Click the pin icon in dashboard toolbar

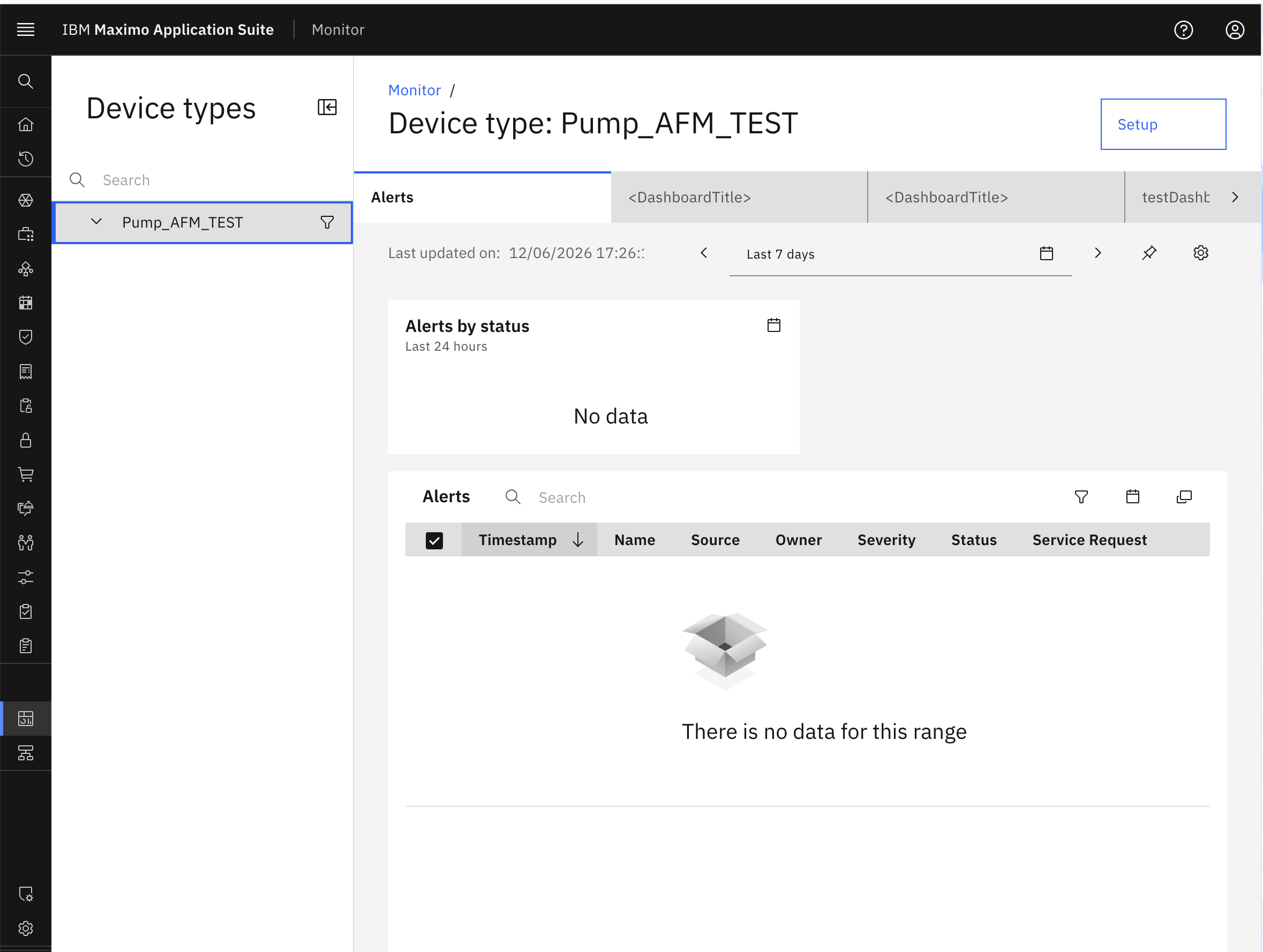pyautogui.click(x=1149, y=253)
